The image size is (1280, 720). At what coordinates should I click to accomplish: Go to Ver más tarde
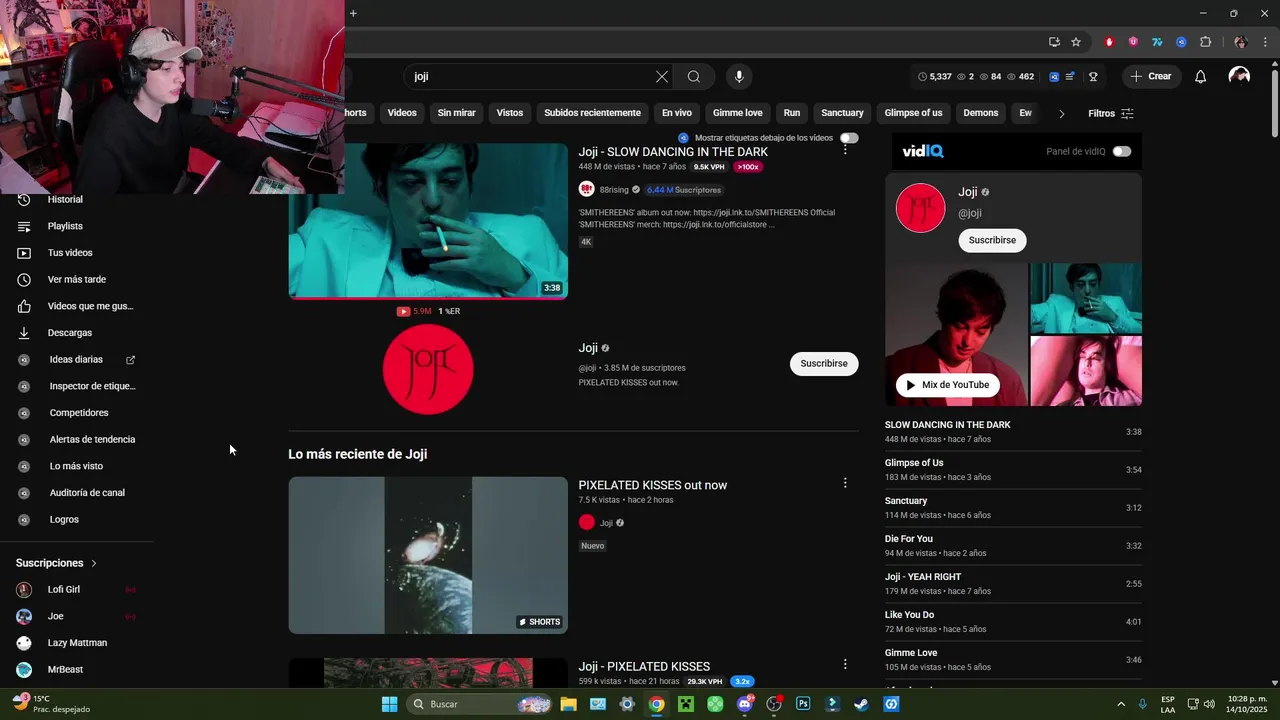76,279
